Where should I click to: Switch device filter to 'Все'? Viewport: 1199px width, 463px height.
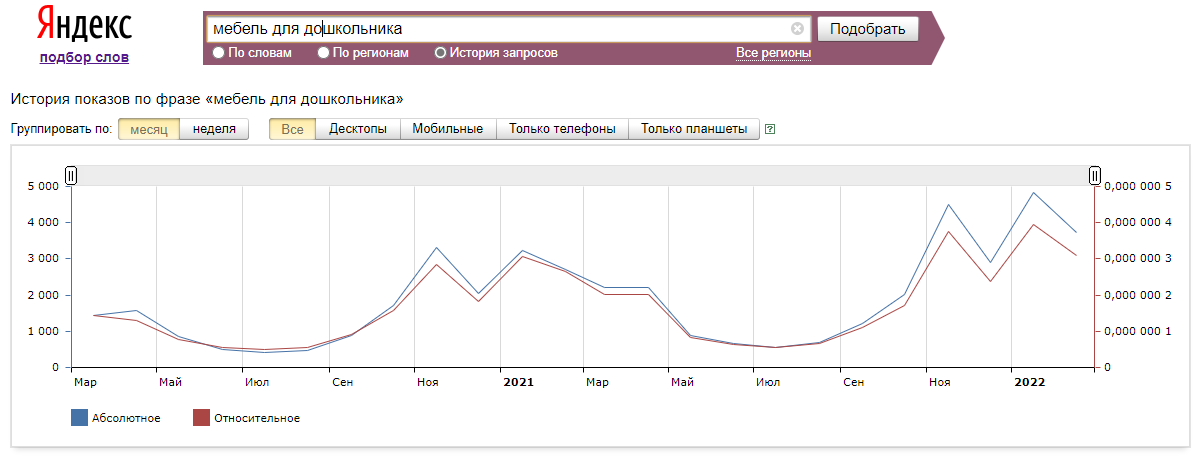(x=292, y=129)
